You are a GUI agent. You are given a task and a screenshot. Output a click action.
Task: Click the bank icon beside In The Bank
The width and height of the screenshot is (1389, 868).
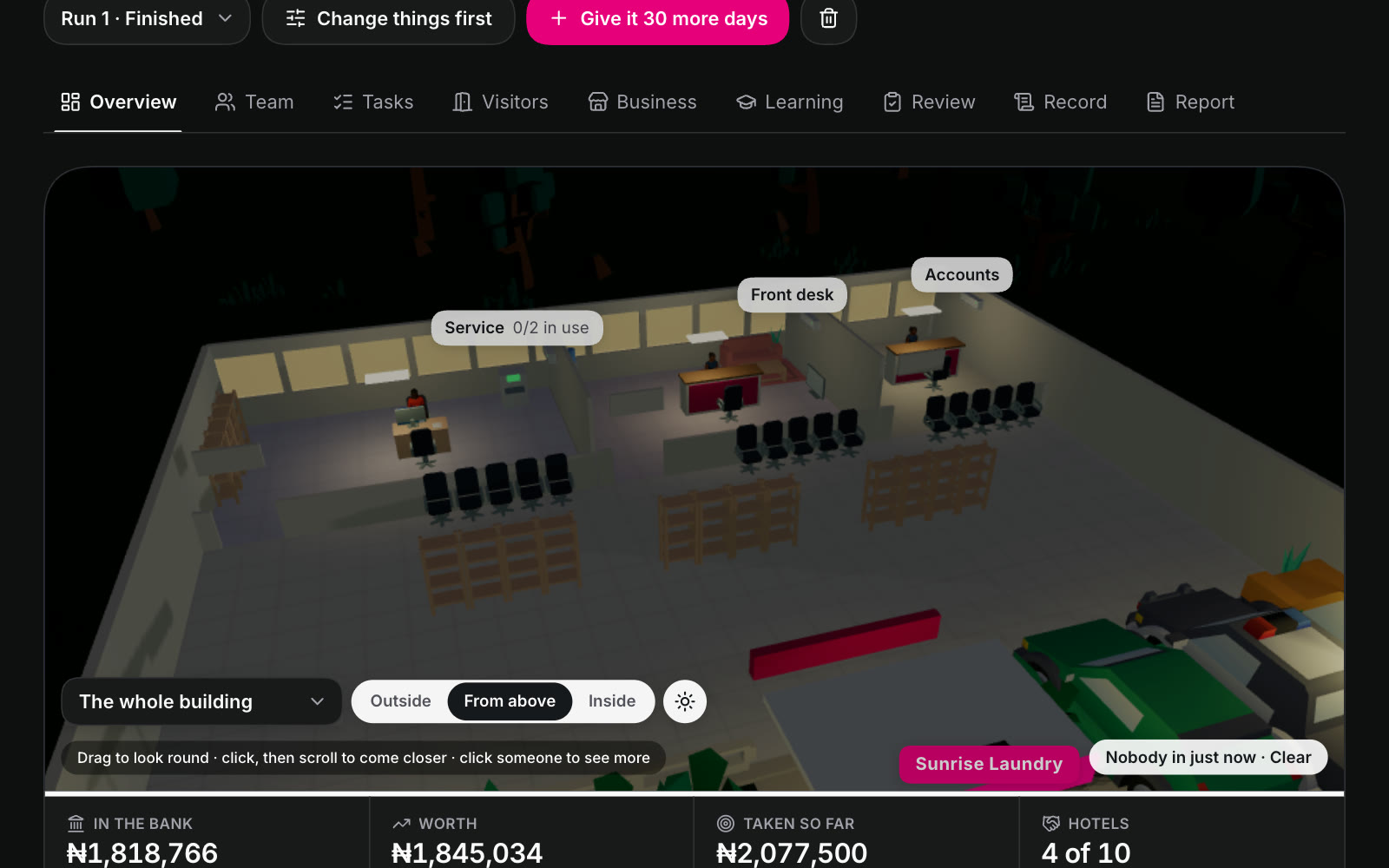pos(76,824)
